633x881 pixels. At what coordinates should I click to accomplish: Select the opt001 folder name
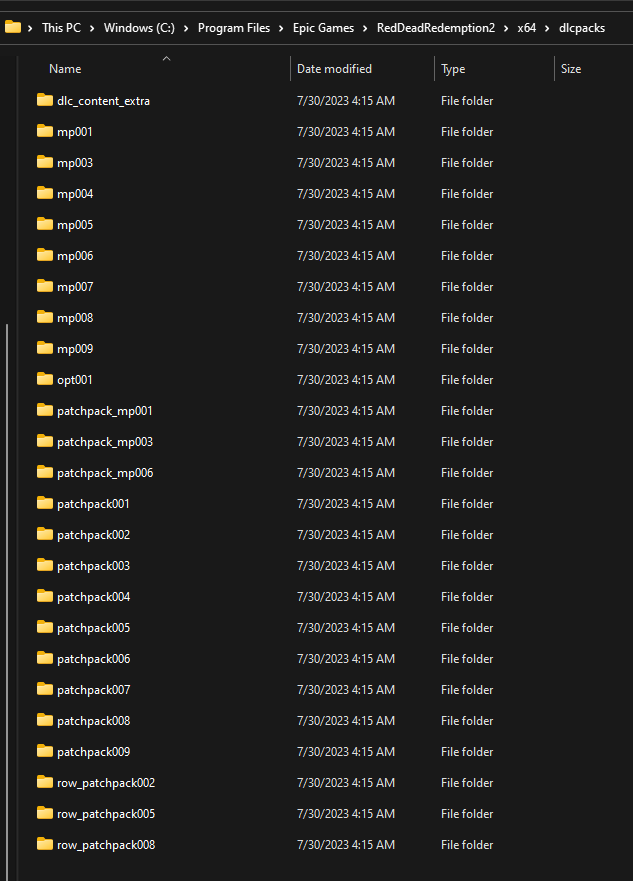[75, 380]
